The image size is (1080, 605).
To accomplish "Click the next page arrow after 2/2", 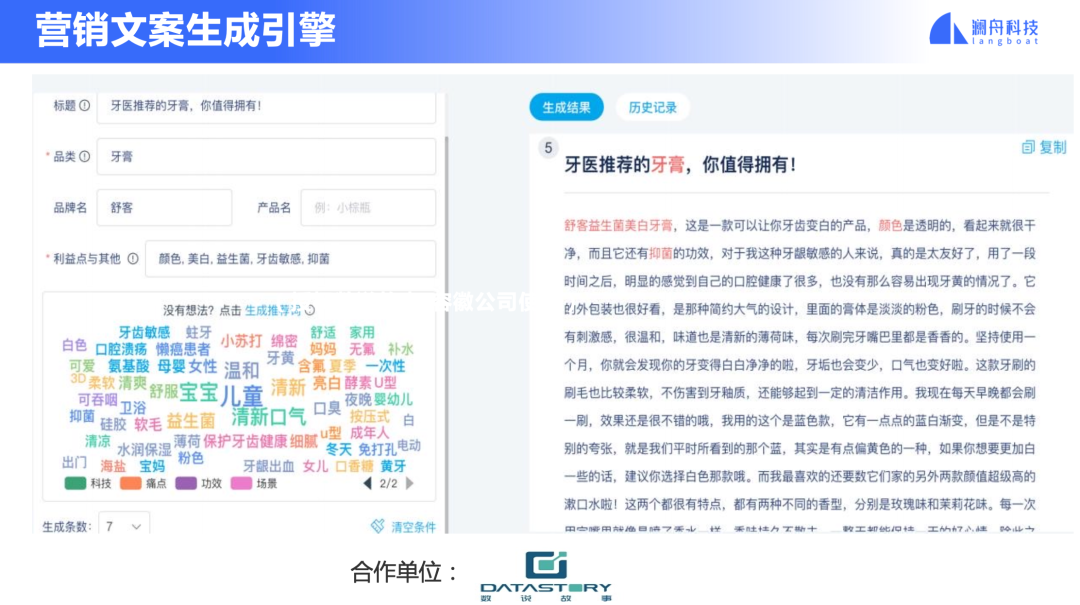I will (x=408, y=483).
